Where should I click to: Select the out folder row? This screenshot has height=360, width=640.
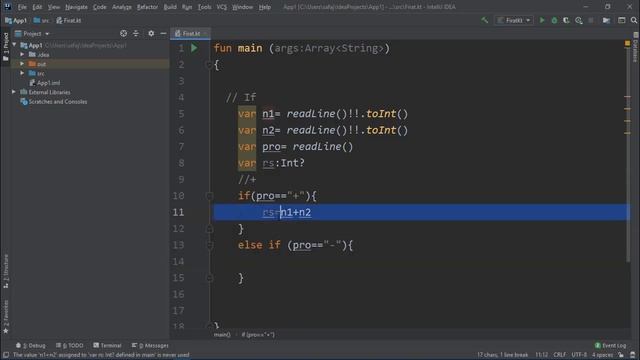(89, 64)
